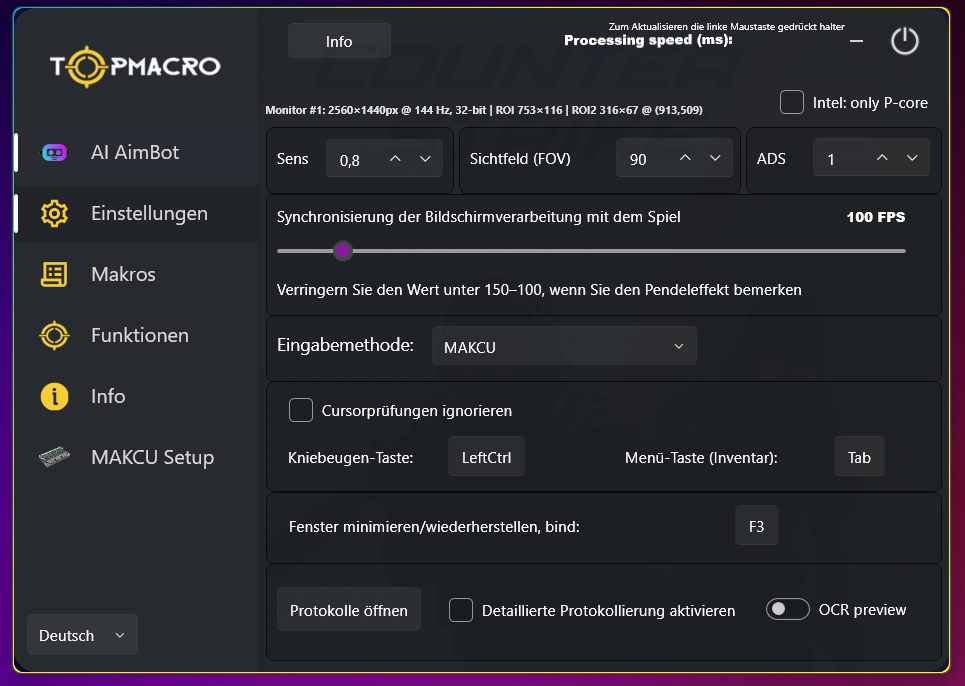Minimize the window with the dash button
This screenshot has height=686, width=965.
[x=856, y=41]
